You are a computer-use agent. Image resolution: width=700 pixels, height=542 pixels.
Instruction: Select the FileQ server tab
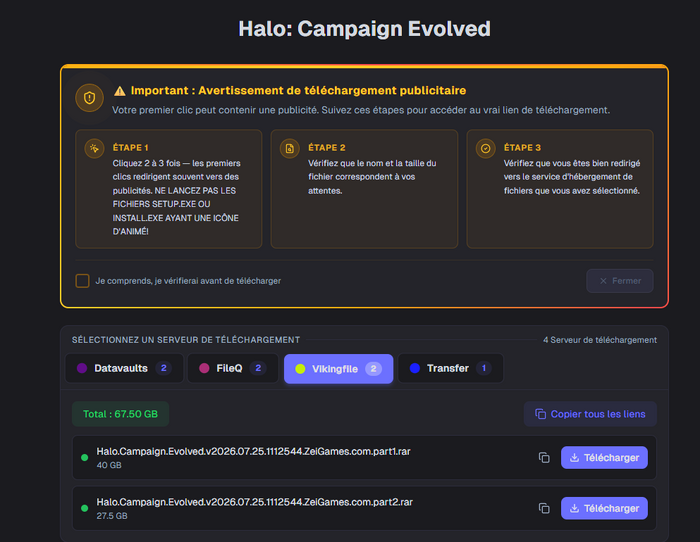click(233, 368)
